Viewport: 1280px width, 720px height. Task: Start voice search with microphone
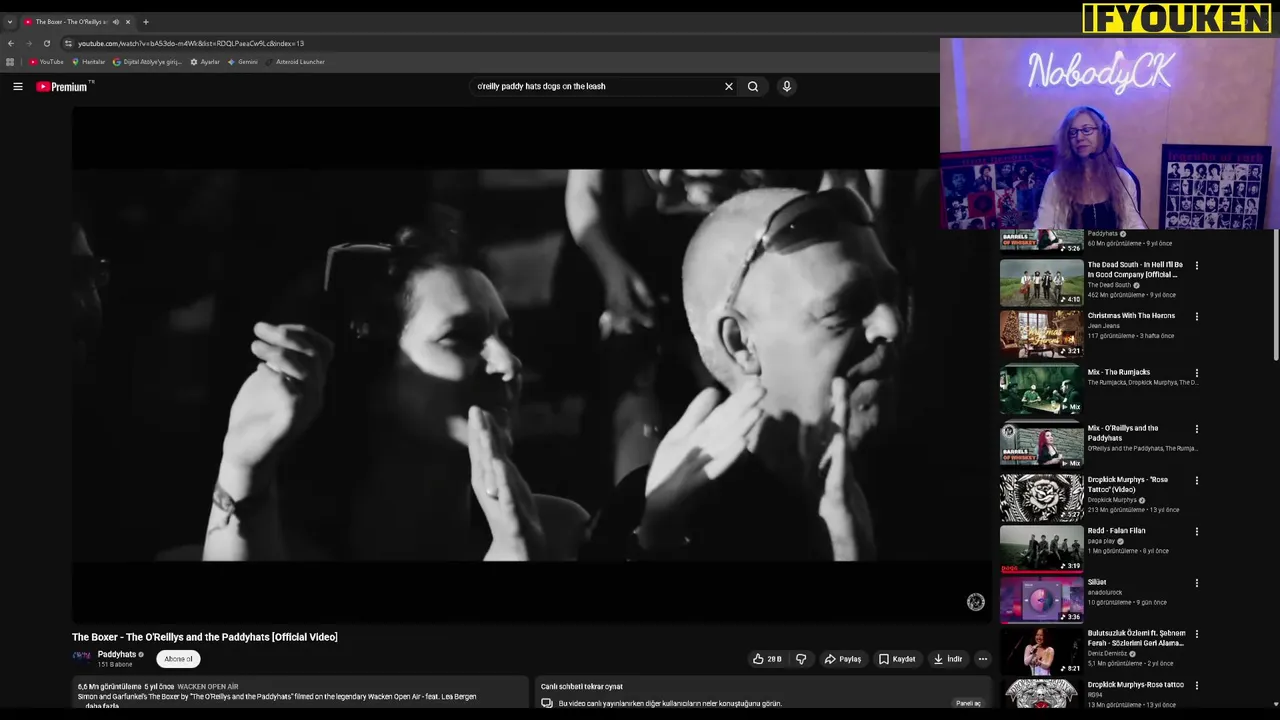pyautogui.click(x=787, y=87)
